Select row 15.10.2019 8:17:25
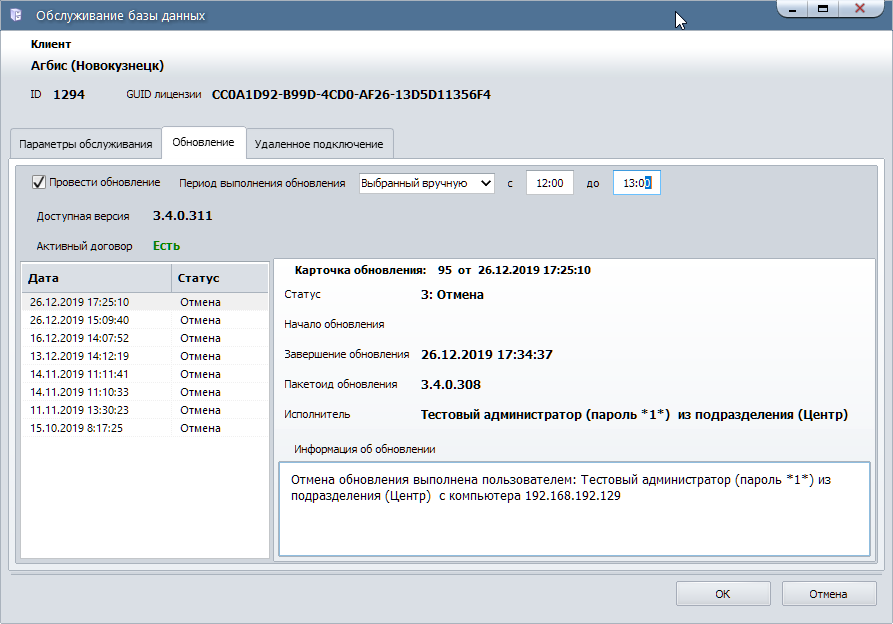This screenshot has width=893, height=624. (x=145, y=428)
